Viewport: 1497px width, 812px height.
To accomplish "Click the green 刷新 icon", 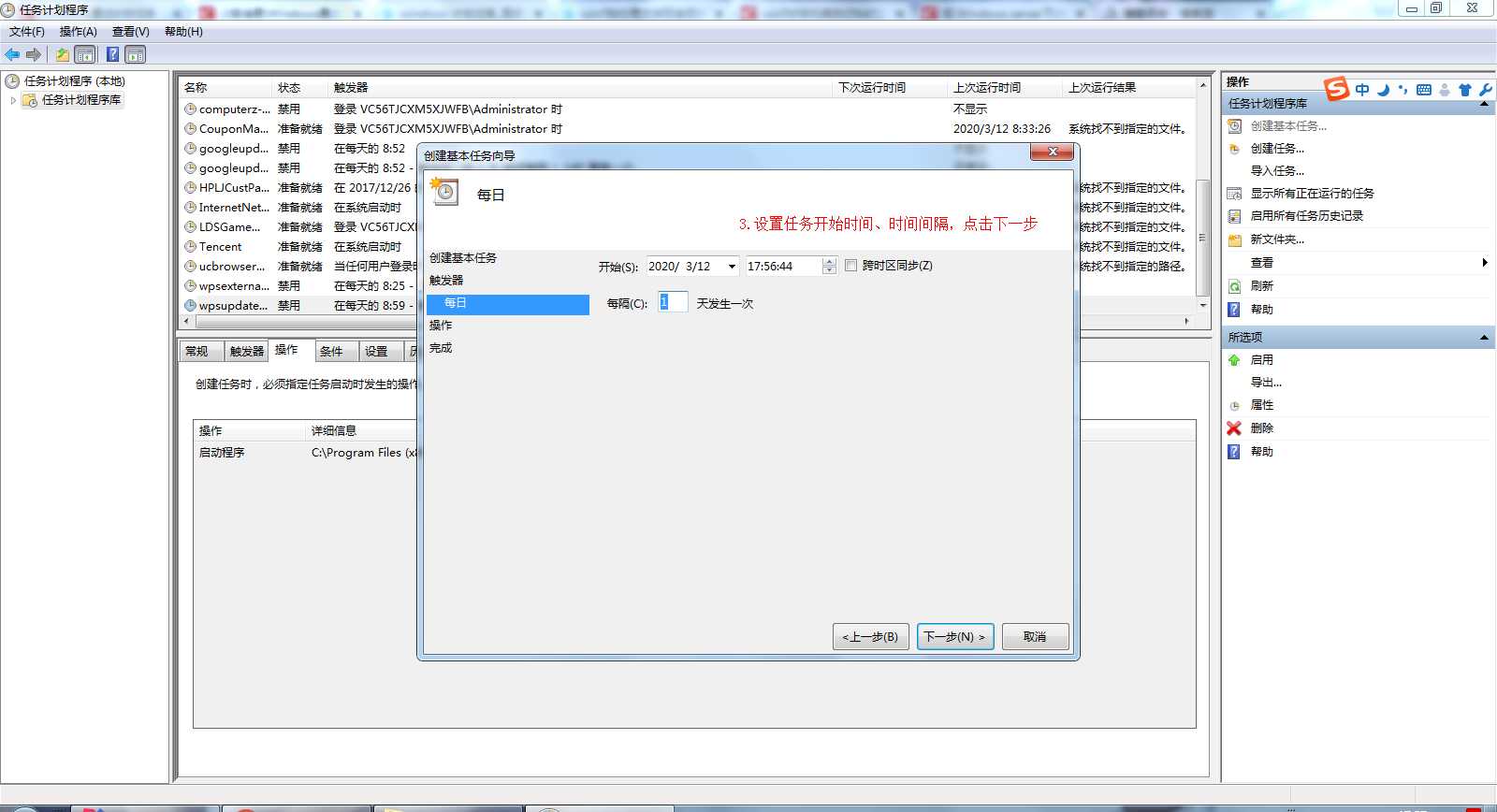I will coord(1235,286).
